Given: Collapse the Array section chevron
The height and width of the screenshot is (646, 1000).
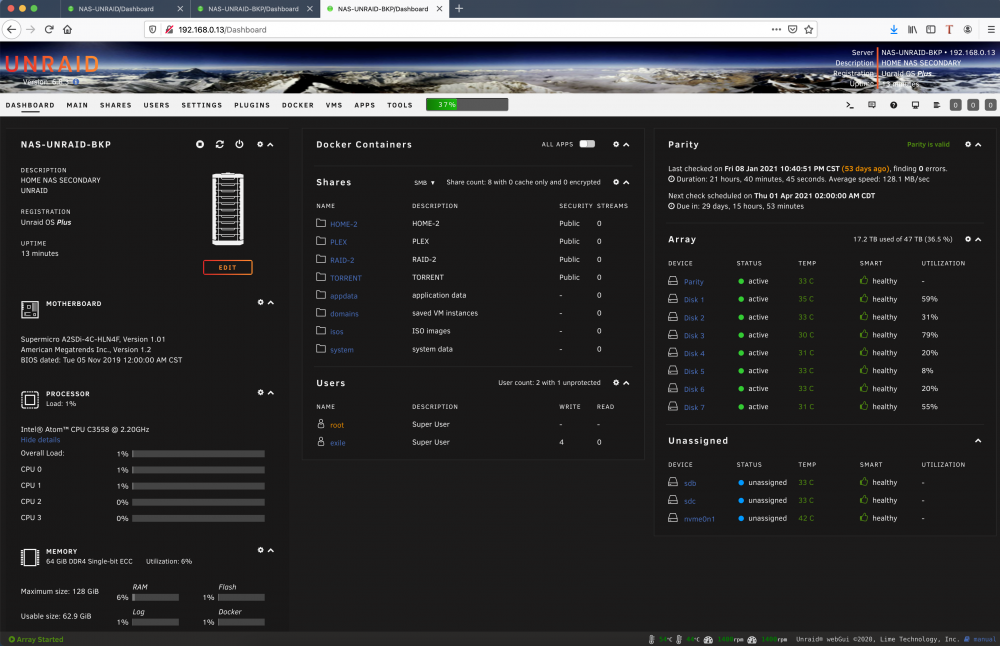Looking at the screenshot, I should pos(978,239).
